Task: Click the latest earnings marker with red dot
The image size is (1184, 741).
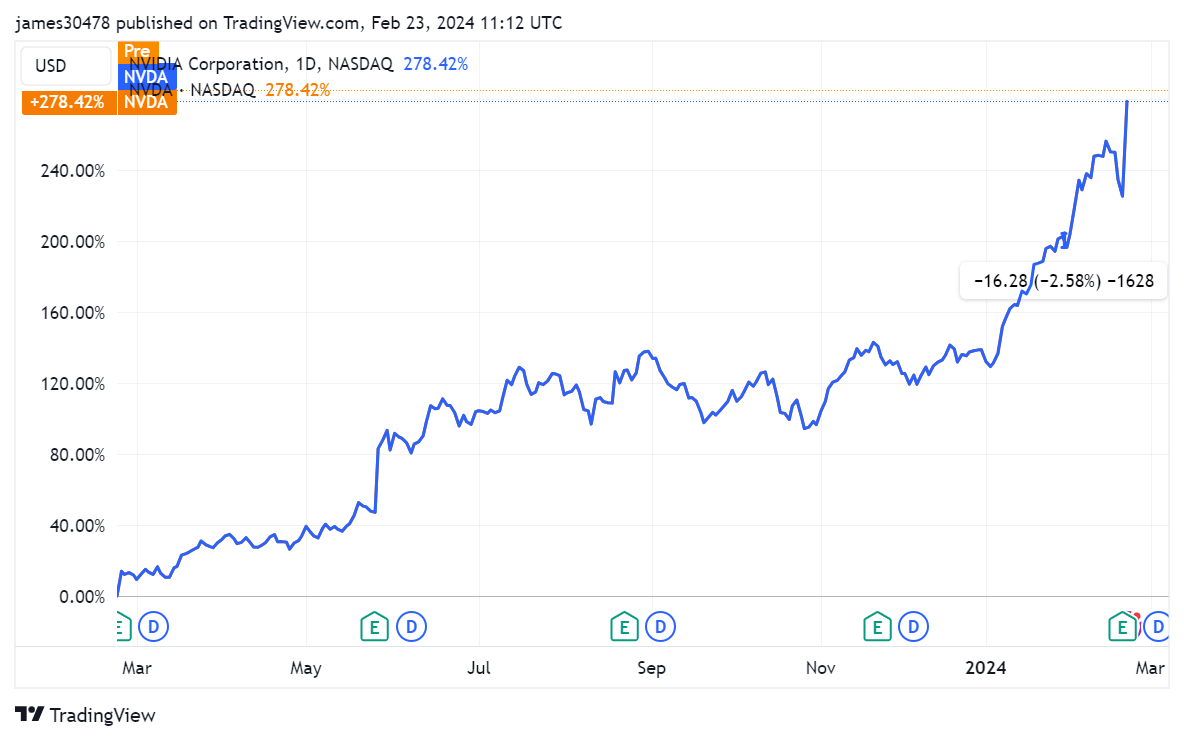Action: click(1122, 627)
